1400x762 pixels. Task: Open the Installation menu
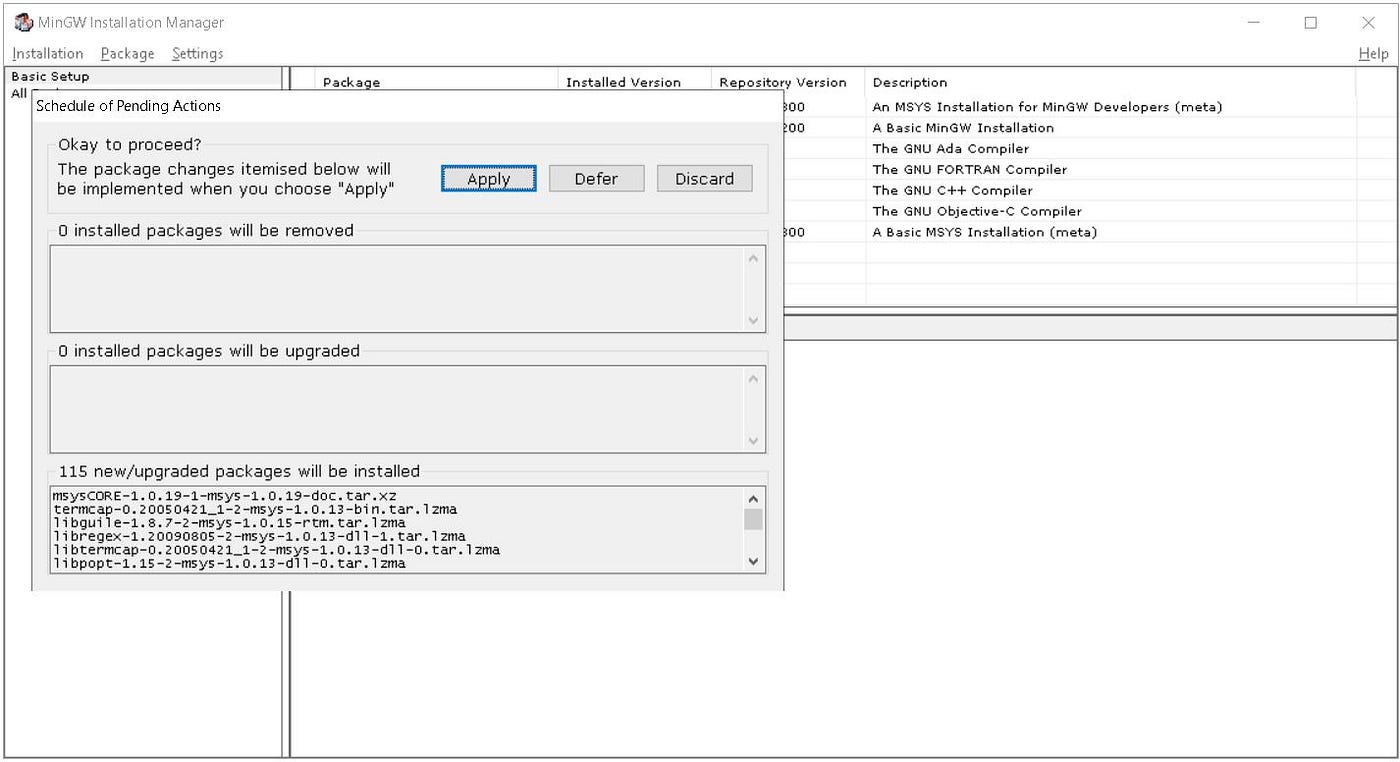tap(47, 53)
